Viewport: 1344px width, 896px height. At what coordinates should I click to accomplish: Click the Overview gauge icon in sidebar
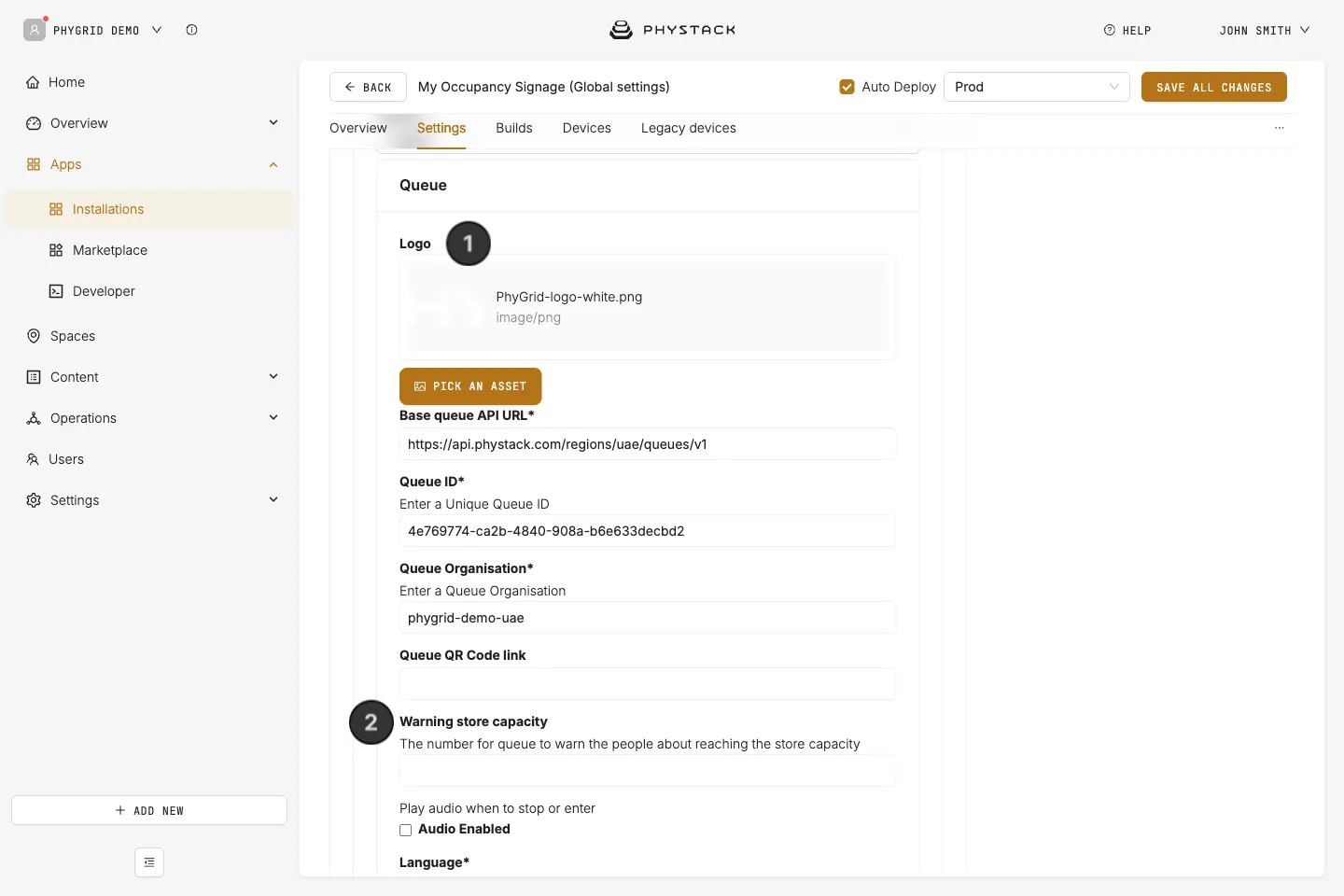34,123
